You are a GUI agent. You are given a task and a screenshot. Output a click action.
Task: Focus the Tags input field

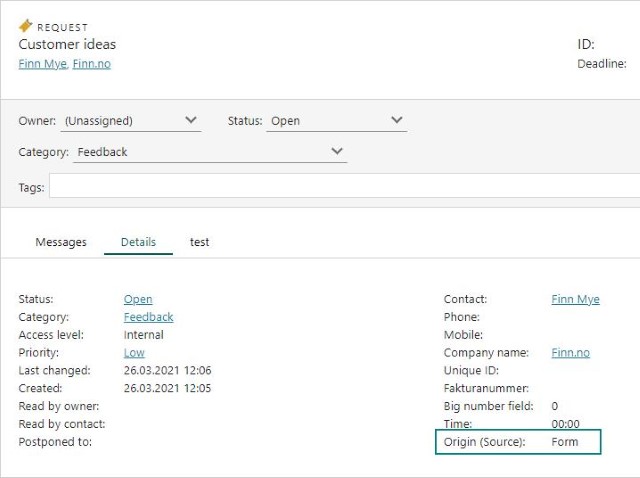344,186
